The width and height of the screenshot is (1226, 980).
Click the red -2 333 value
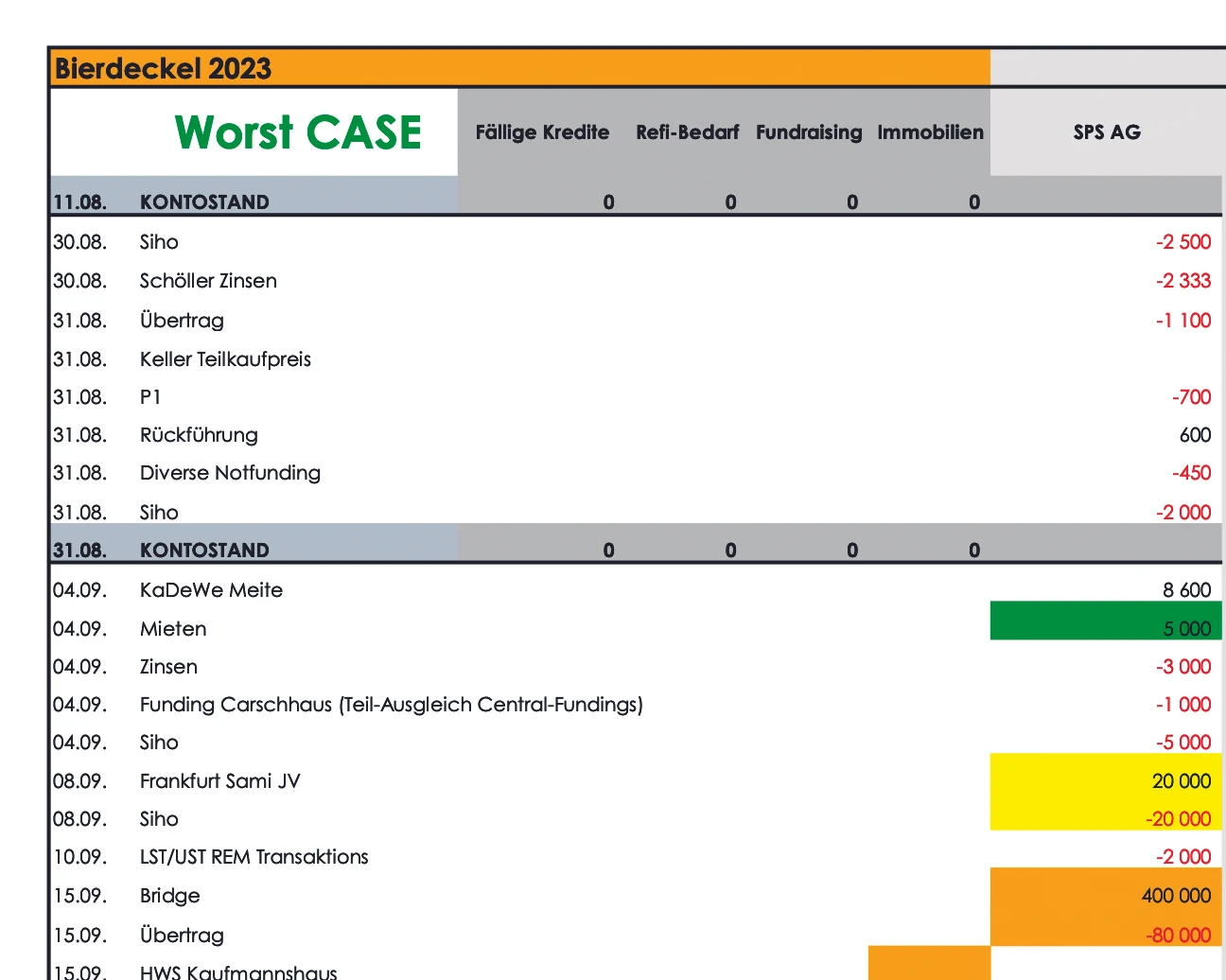[1182, 281]
